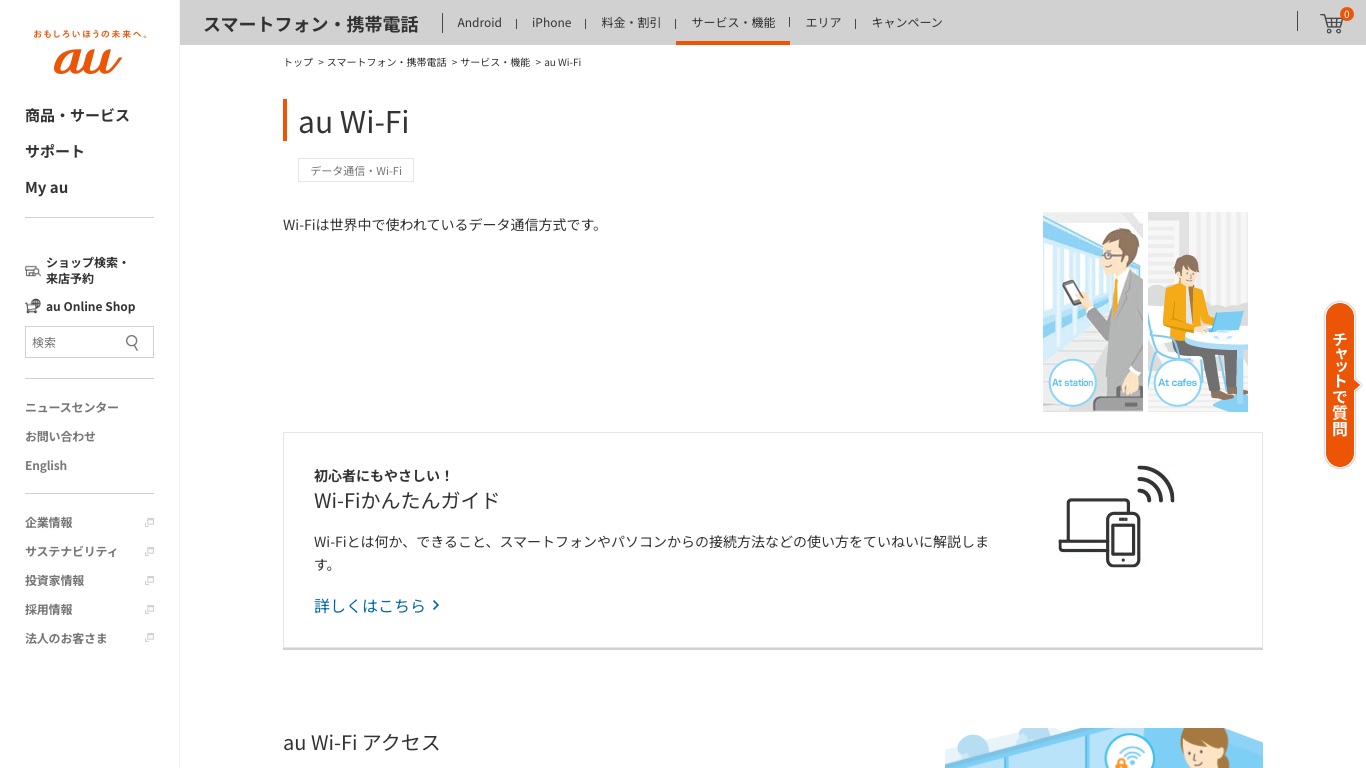This screenshot has width=1366, height=768.
Task: Select the サービス・機能 tab
Action: point(733,22)
